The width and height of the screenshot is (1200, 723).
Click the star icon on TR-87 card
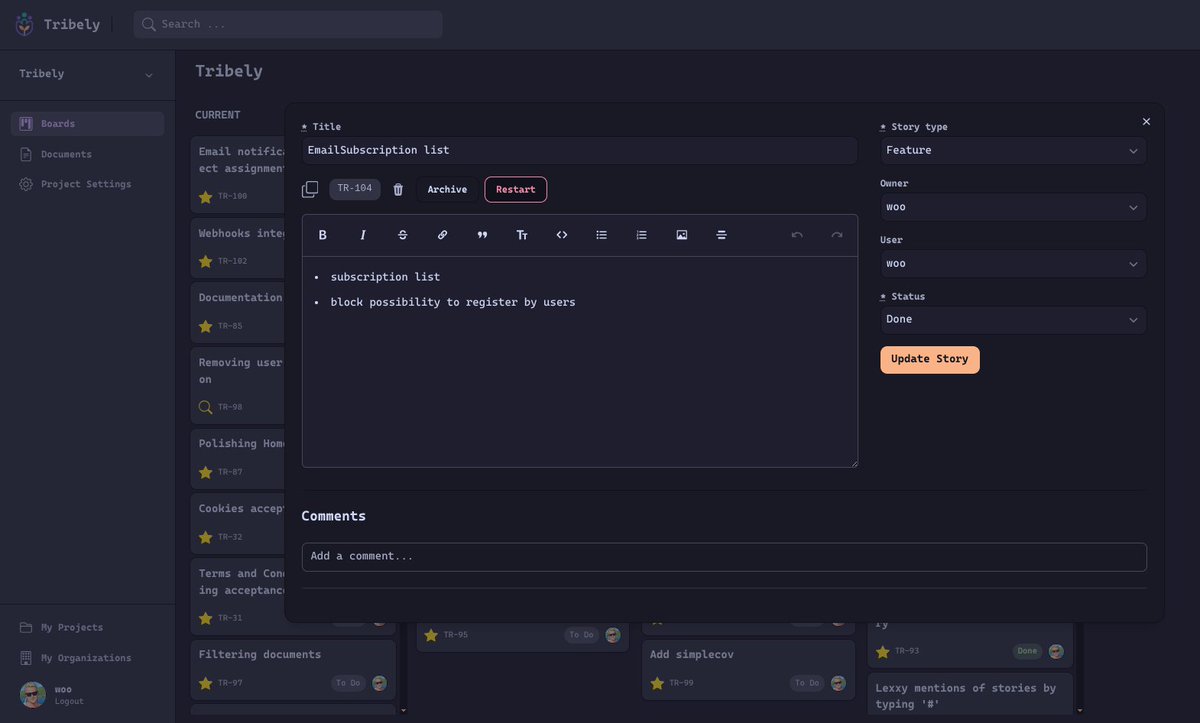click(205, 472)
